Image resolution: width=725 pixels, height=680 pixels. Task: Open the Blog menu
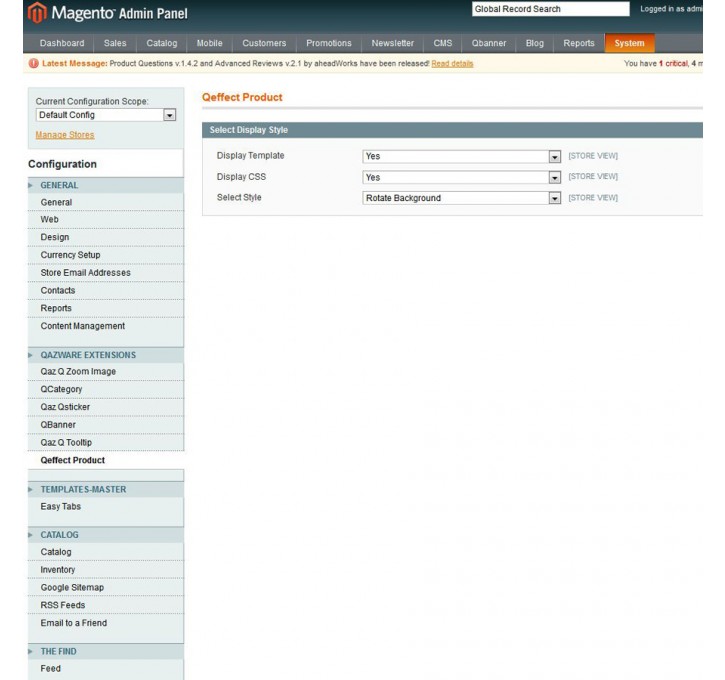[535, 43]
